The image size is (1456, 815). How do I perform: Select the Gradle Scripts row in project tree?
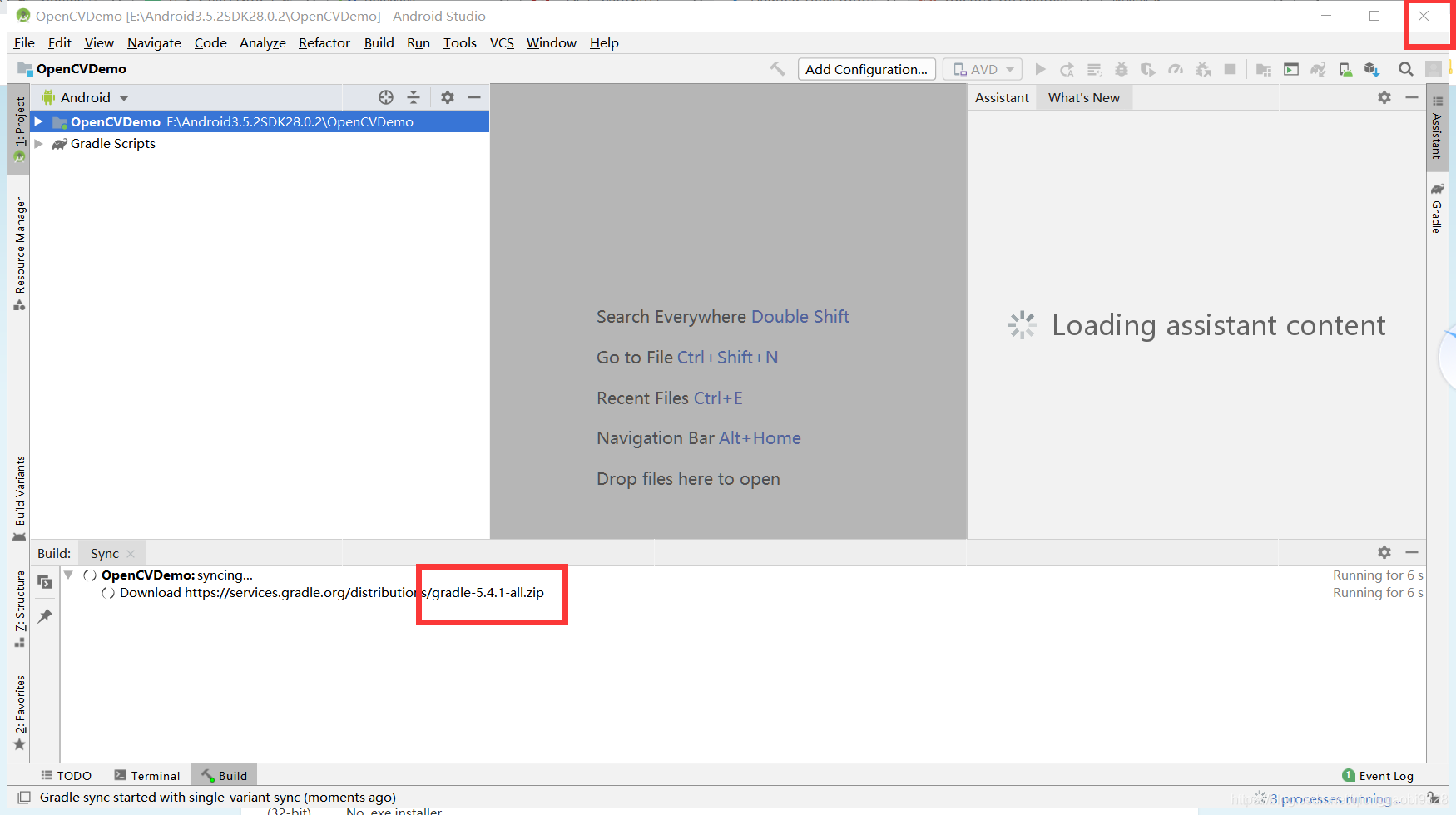tap(260, 143)
